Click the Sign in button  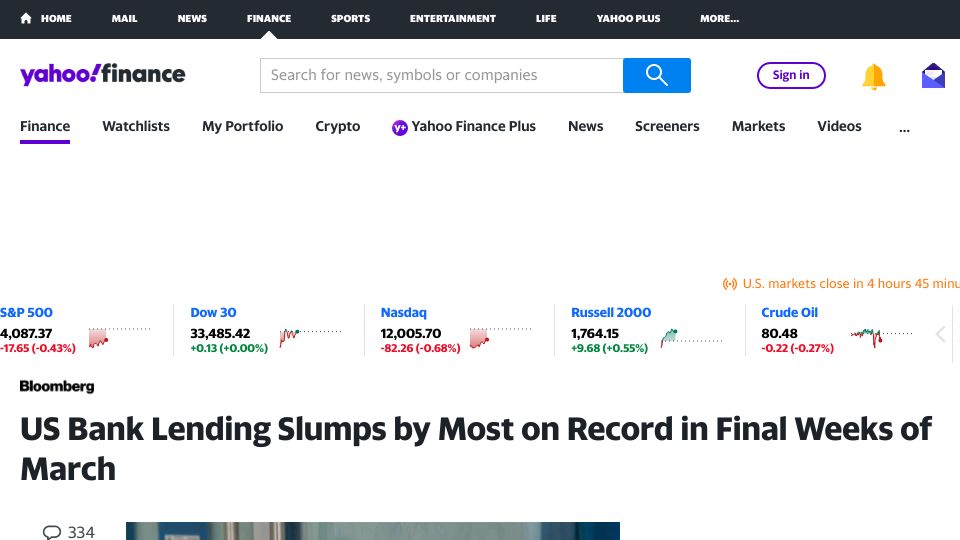click(791, 75)
